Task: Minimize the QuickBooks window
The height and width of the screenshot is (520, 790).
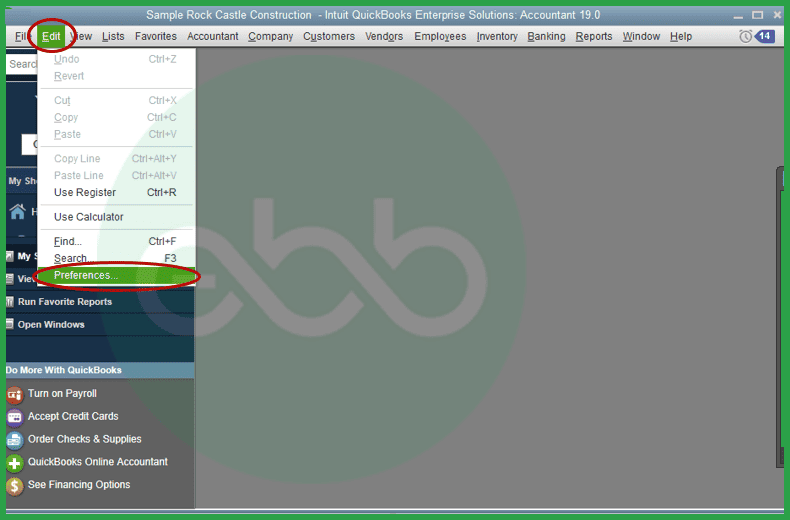Action: pos(738,16)
